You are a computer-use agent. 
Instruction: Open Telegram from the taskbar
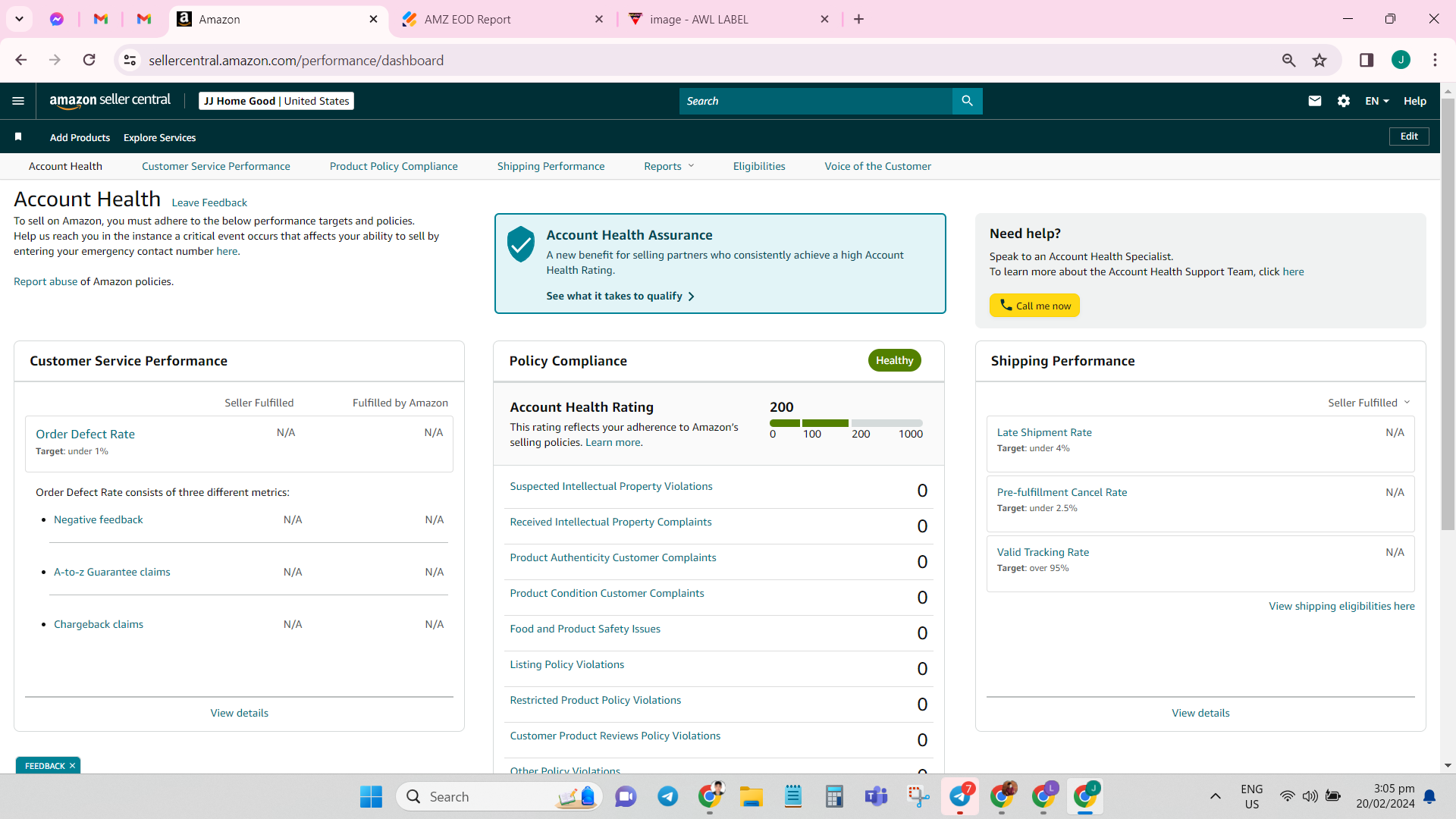click(x=668, y=796)
